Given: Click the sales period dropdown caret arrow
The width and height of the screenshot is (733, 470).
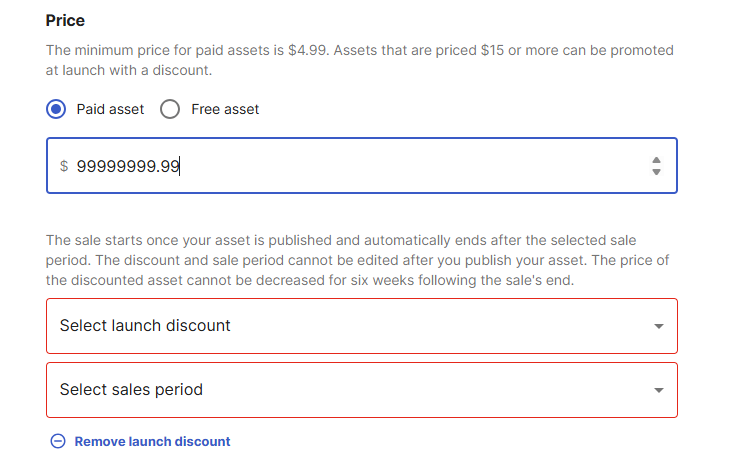Looking at the screenshot, I should [x=659, y=390].
